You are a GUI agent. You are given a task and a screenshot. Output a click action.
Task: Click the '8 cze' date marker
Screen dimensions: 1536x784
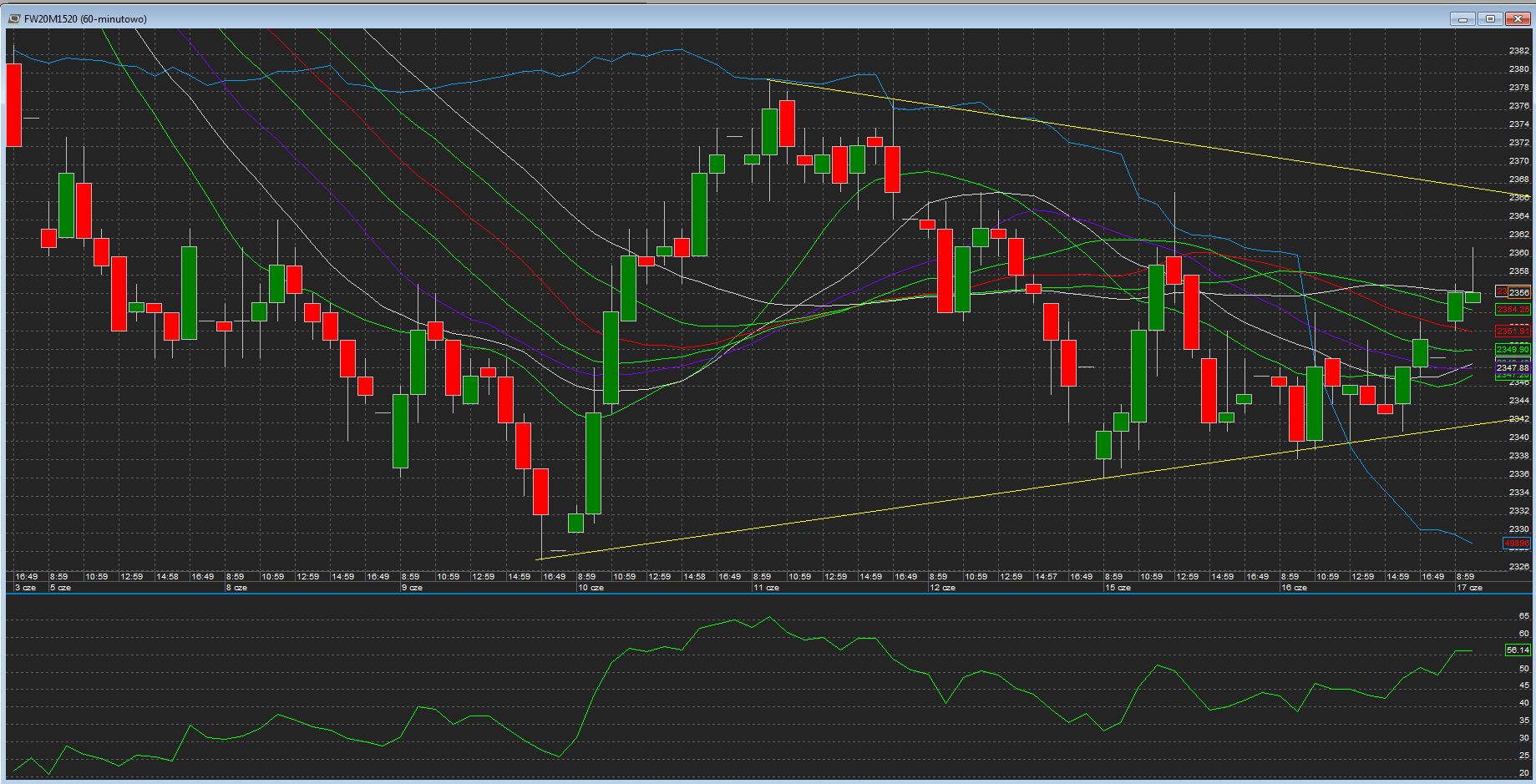237,588
